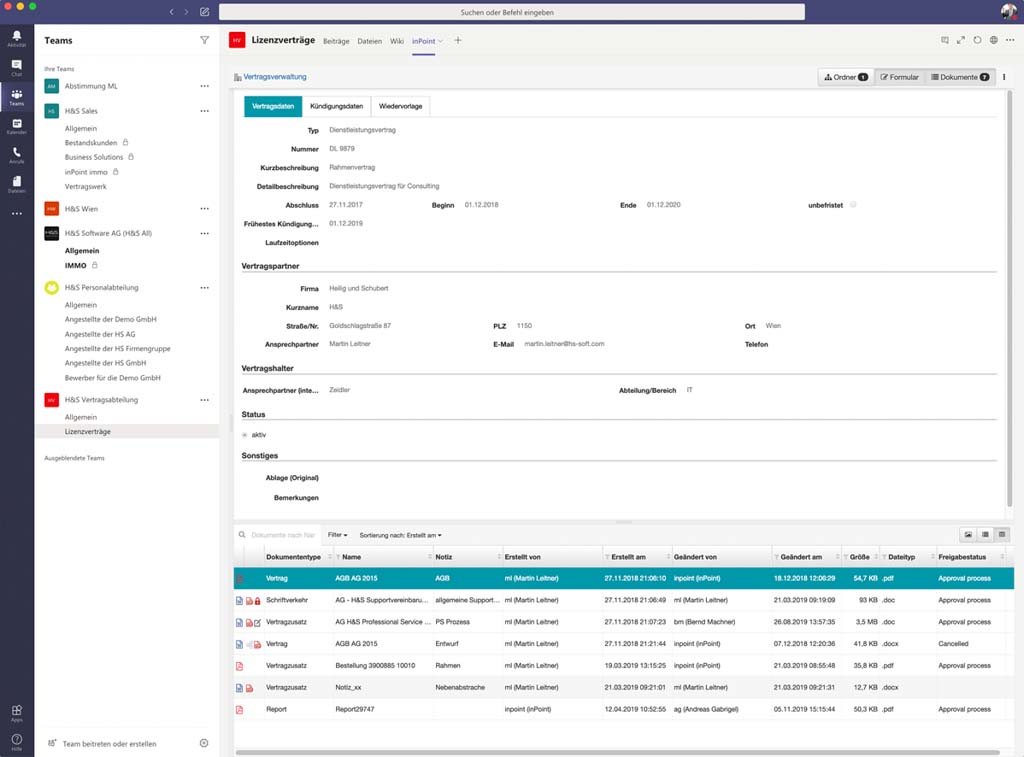Open more options for H&S Vertragsabteilung team
The height and width of the screenshot is (757, 1024).
[x=204, y=400]
